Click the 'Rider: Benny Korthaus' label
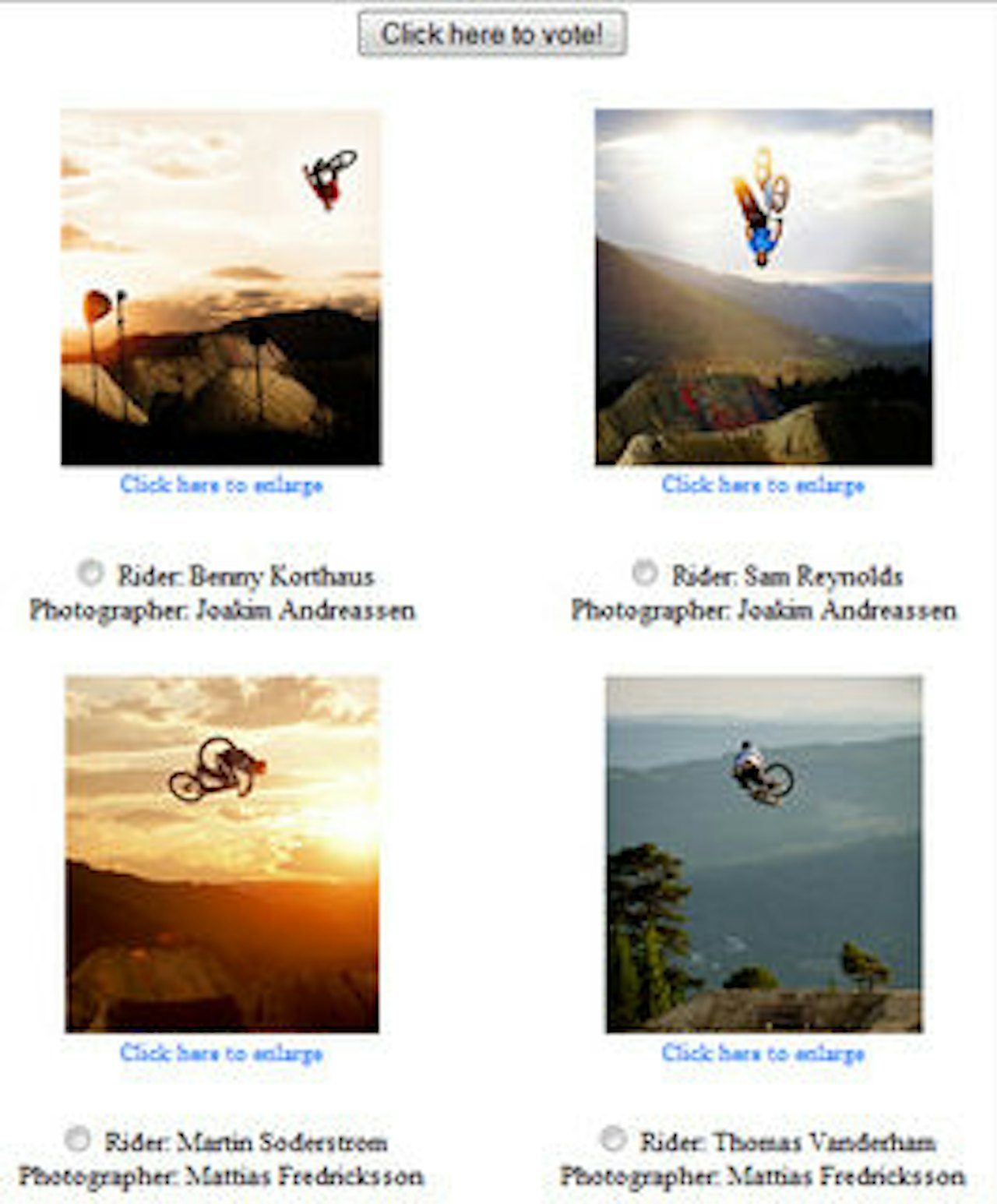 (245, 577)
